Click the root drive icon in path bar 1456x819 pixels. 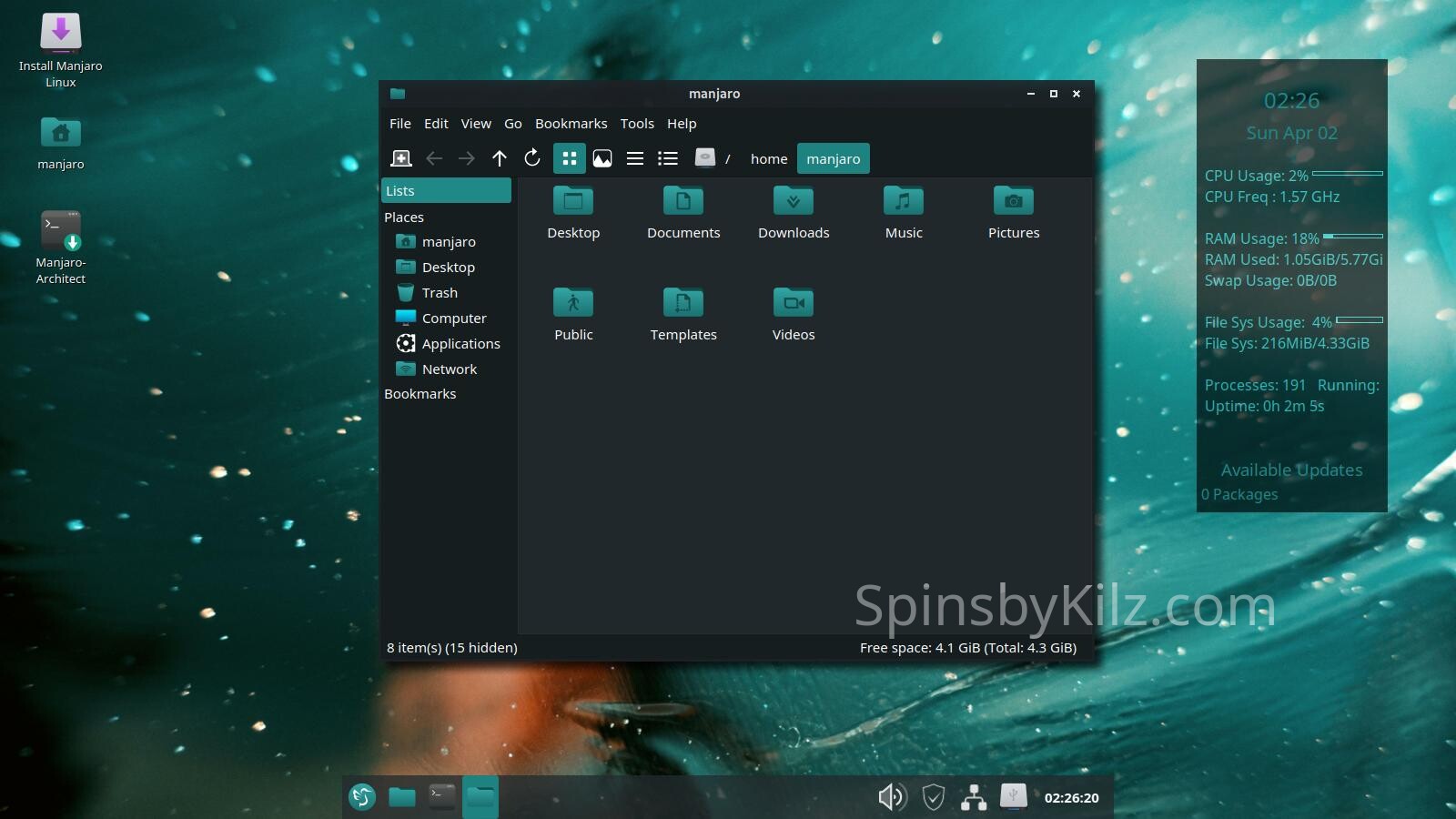(705, 158)
